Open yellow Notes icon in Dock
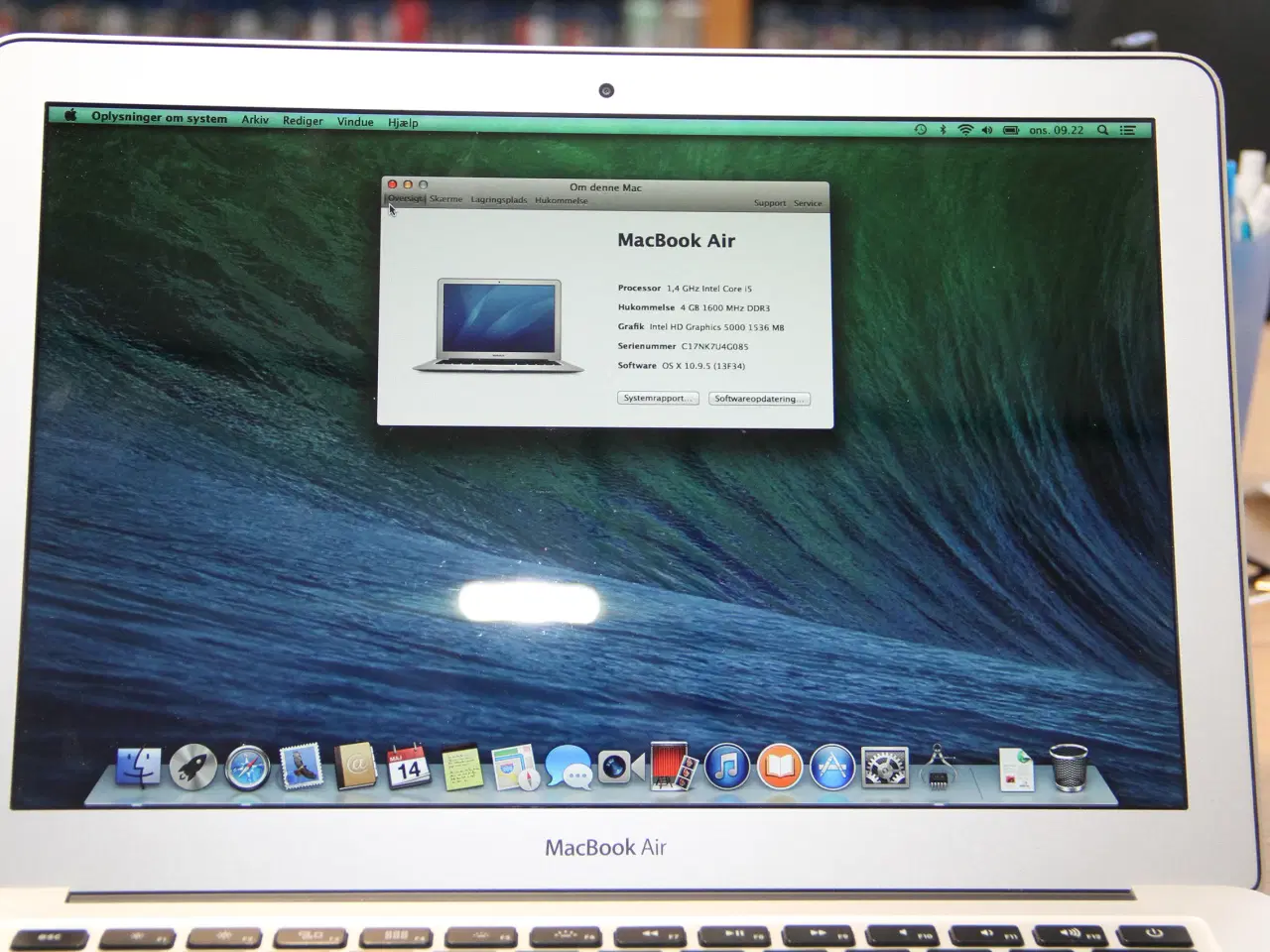This screenshot has width=1270, height=952. click(461, 769)
